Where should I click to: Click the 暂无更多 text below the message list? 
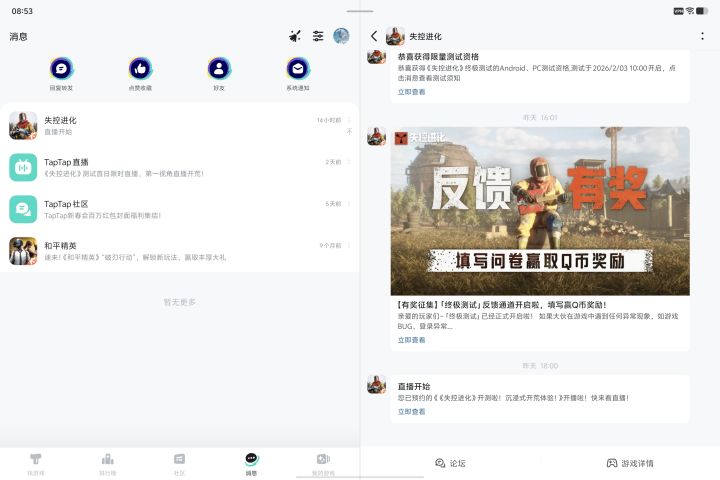(x=180, y=302)
